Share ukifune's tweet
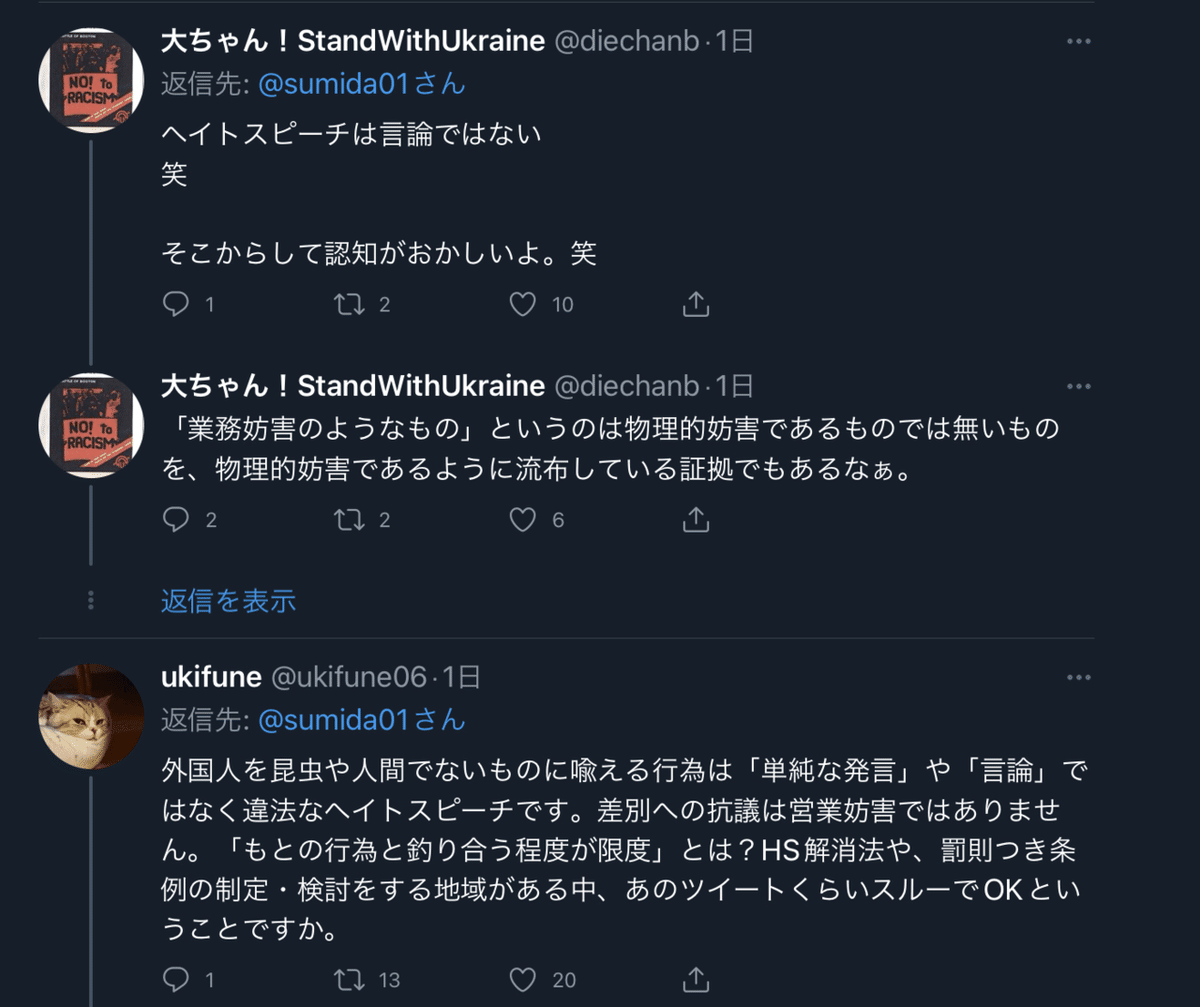Viewport: 1200px width, 1007px height. coord(696,979)
